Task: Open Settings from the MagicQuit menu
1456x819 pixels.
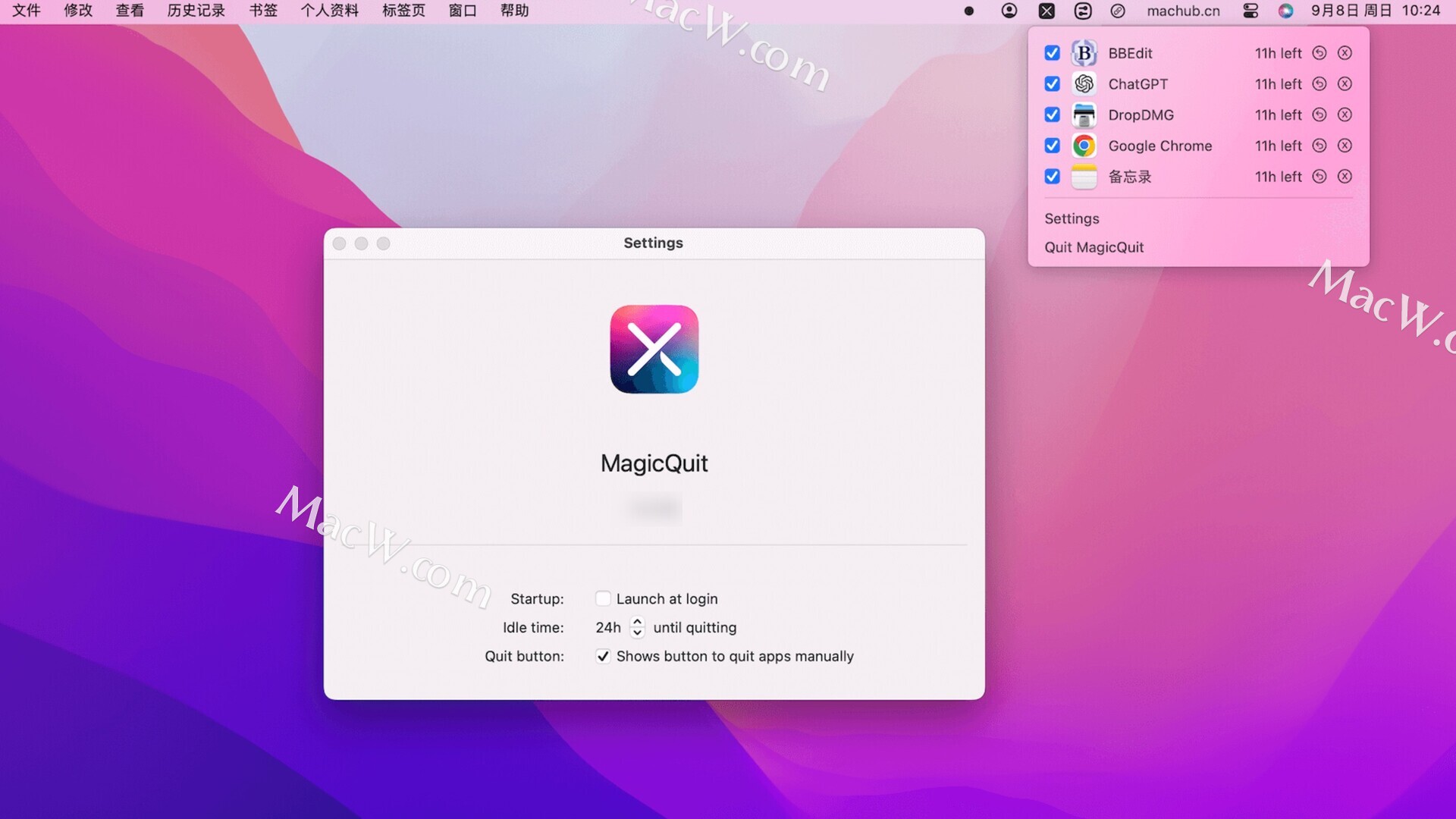Action: [1072, 219]
